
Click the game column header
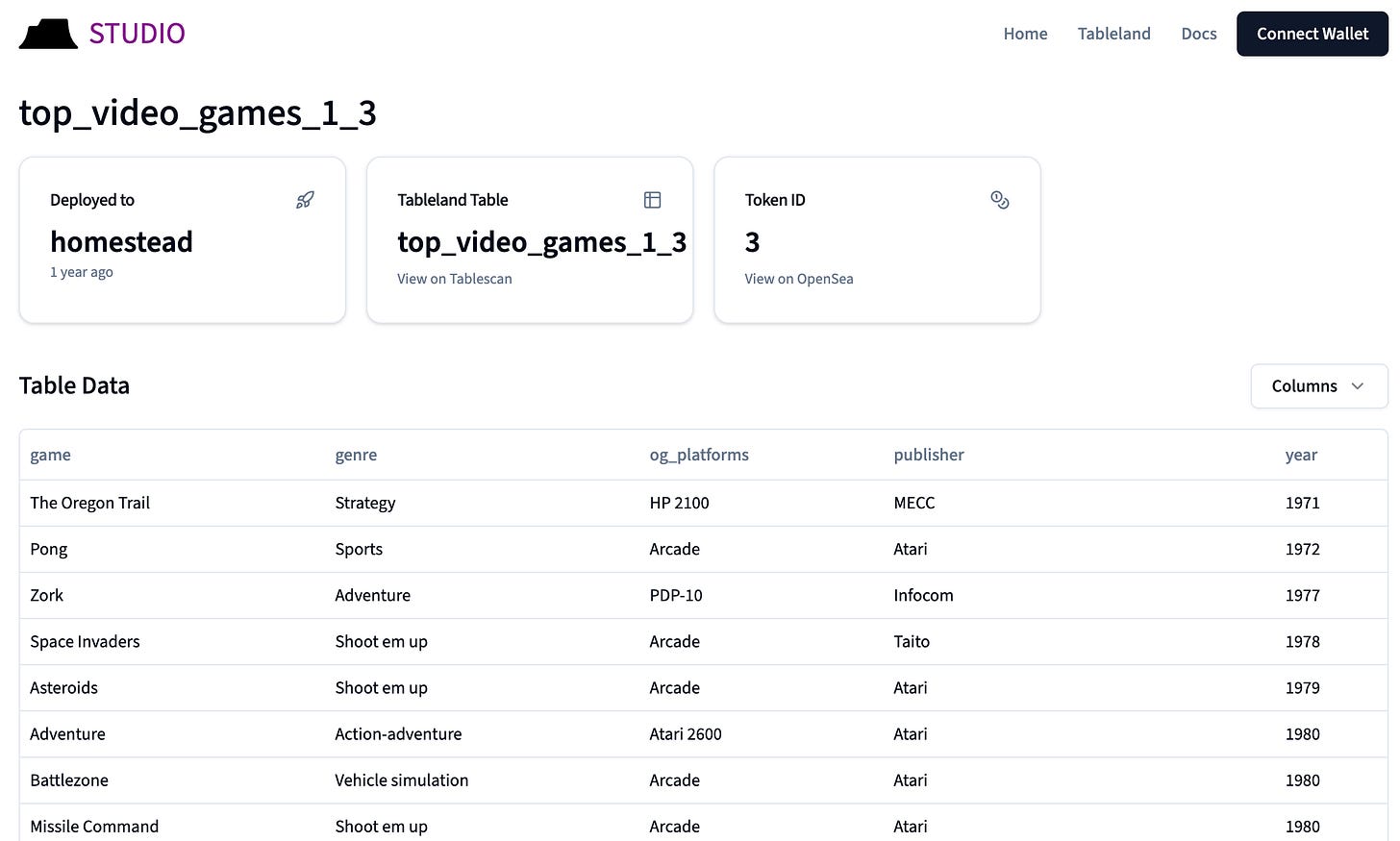coord(50,455)
